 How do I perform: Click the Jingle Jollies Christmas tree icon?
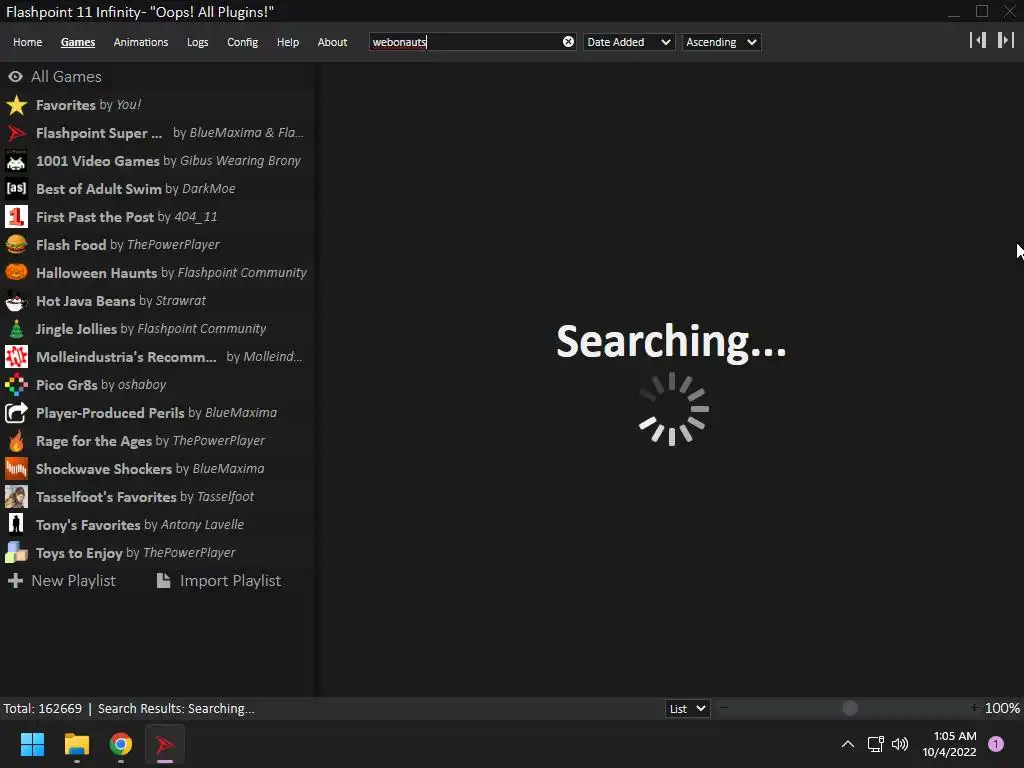coord(16,329)
